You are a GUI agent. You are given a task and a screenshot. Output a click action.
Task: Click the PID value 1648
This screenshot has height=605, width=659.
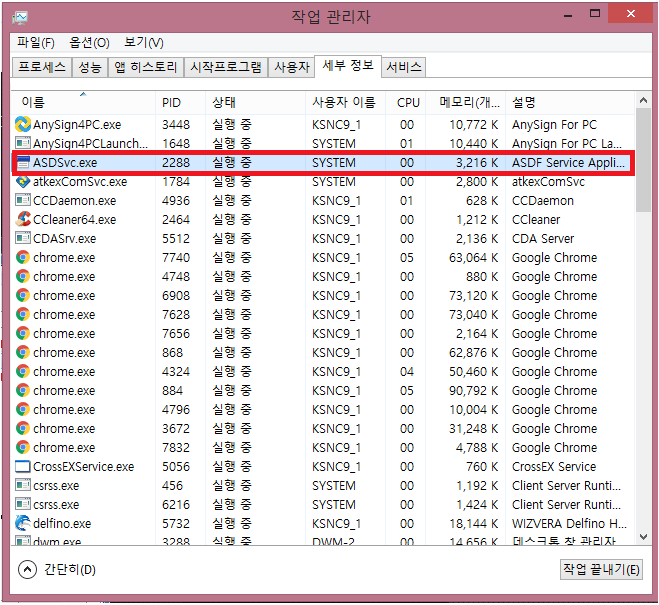click(x=176, y=144)
